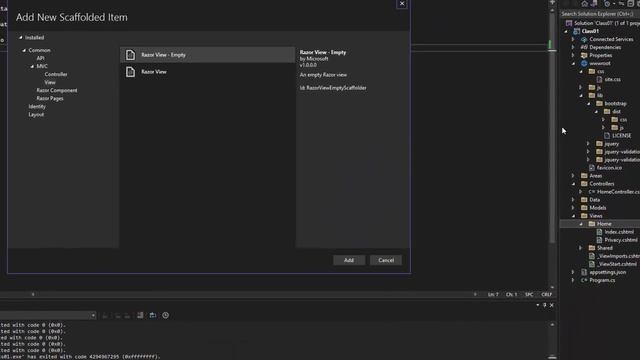Viewport: 640px width, 360px height.
Task: Open HomeController.cs in Solution Explorer
Action: coord(618,192)
